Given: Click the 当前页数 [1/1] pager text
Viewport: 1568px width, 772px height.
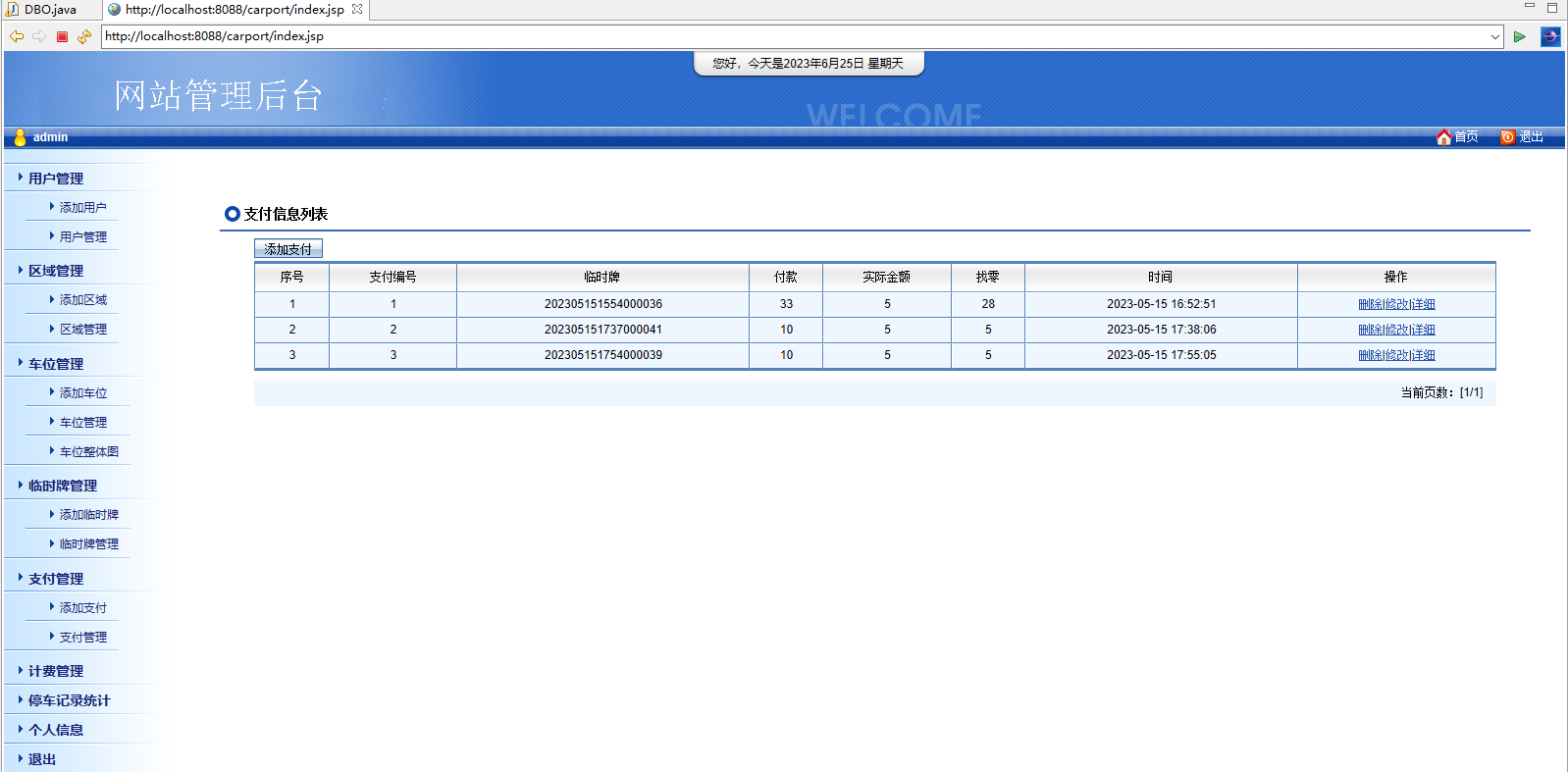Looking at the screenshot, I should (1441, 392).
